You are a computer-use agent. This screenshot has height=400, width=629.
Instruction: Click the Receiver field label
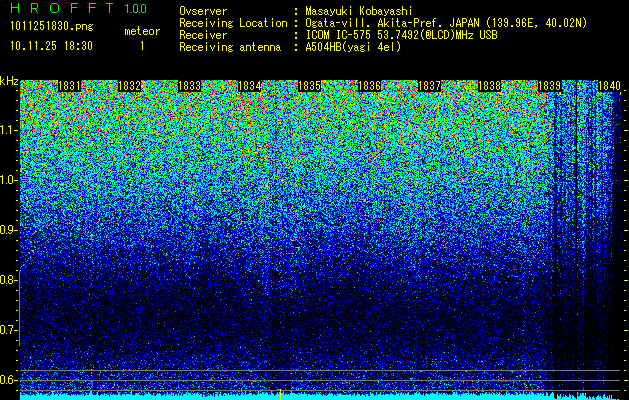[203, 35]
